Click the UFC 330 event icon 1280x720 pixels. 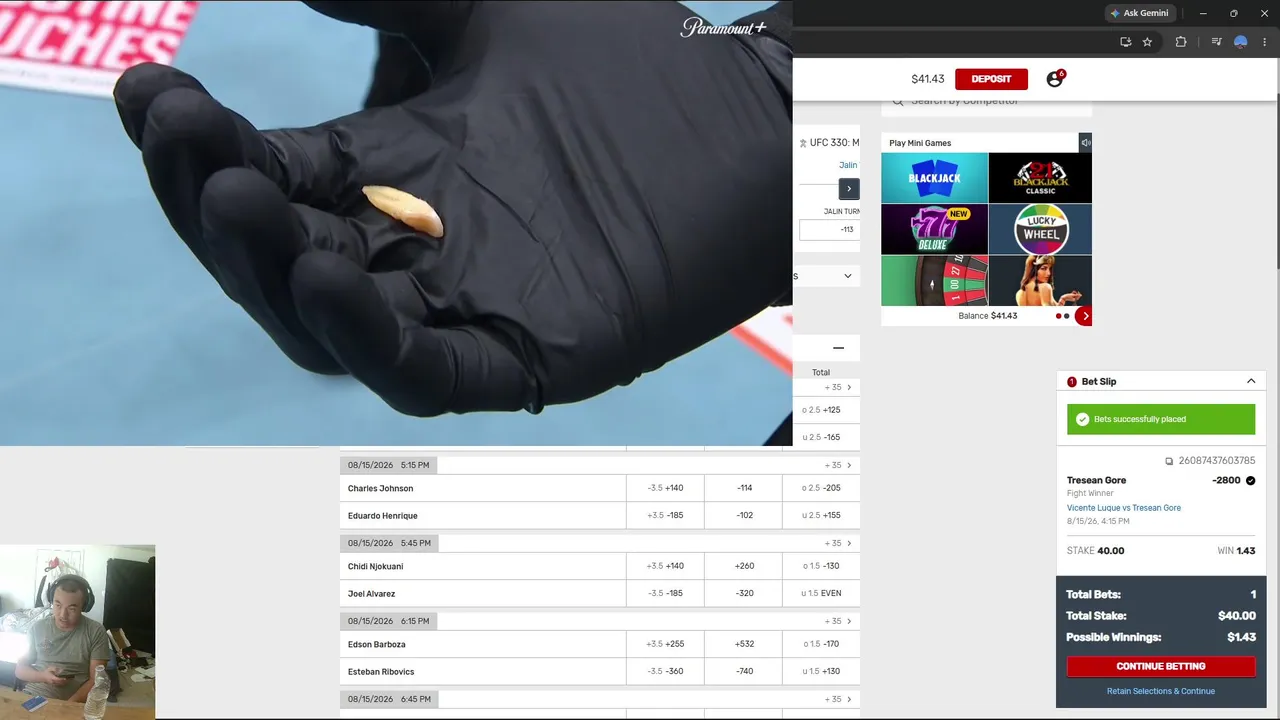802,143
